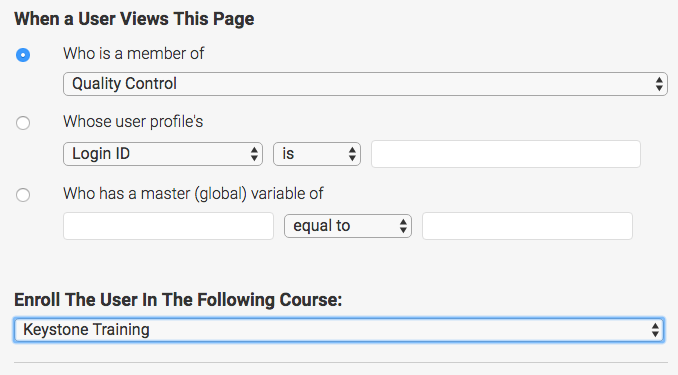This screenshot has height=375, width=678.
Task: Choose the master (global) variable radio option
Action: click(23, 195)
